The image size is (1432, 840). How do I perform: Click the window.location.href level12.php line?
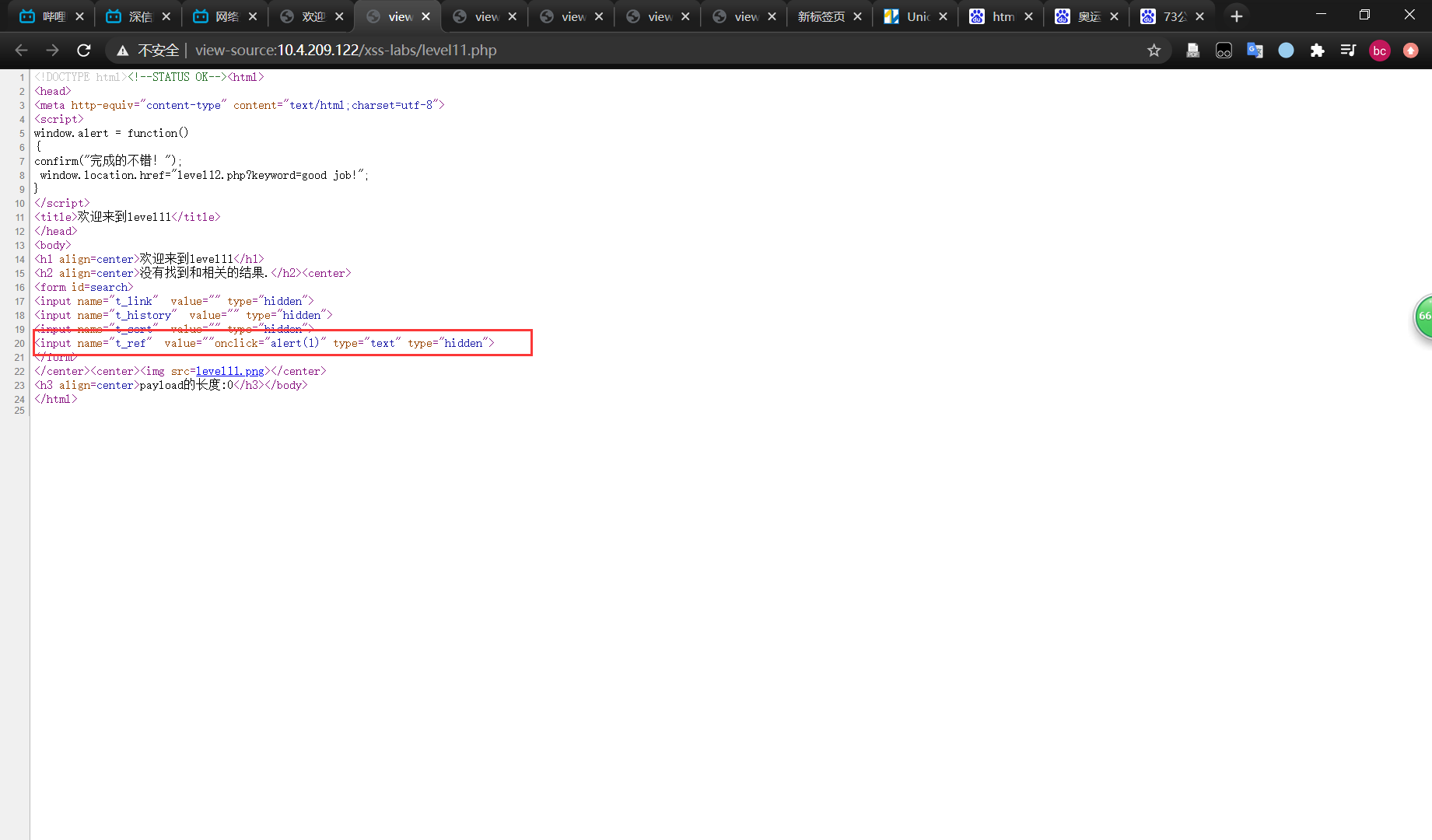coord(205,175)
